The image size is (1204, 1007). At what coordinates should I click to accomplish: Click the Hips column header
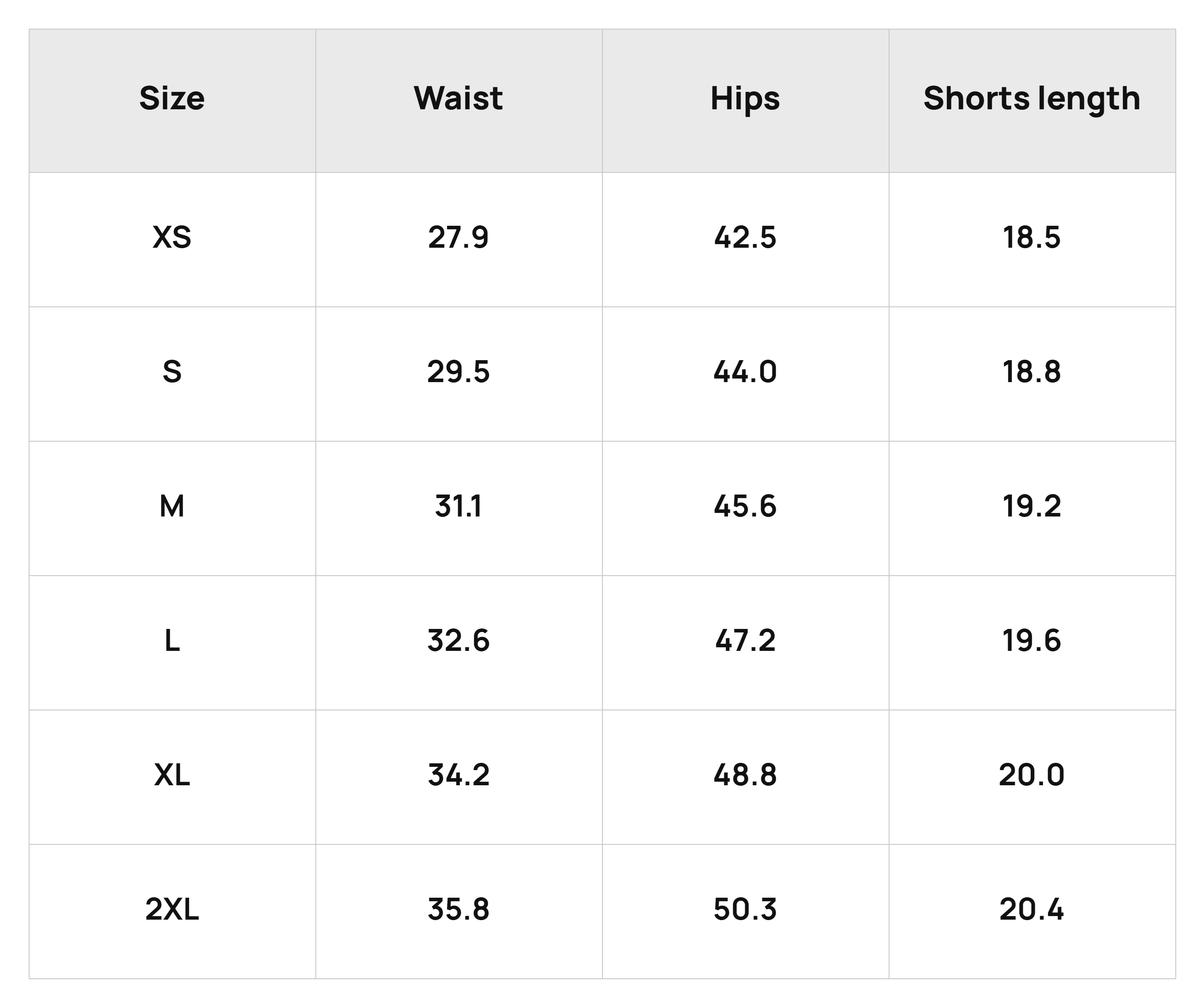[745, 100]
